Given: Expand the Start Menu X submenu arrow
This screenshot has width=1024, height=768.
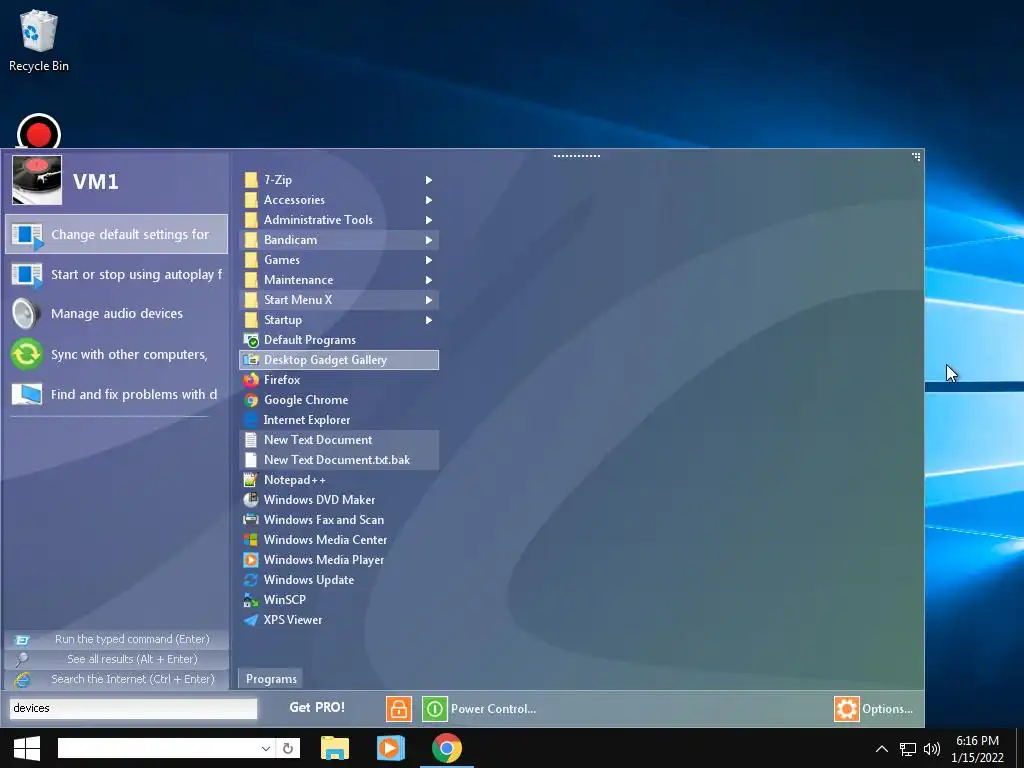Looking at the screenshot, I should (428, 300).
